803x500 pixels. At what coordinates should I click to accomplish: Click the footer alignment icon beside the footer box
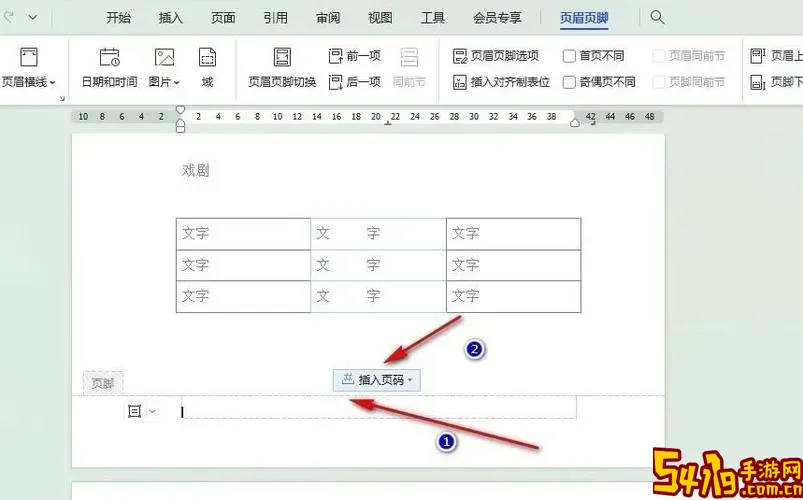tap(134, 411)
